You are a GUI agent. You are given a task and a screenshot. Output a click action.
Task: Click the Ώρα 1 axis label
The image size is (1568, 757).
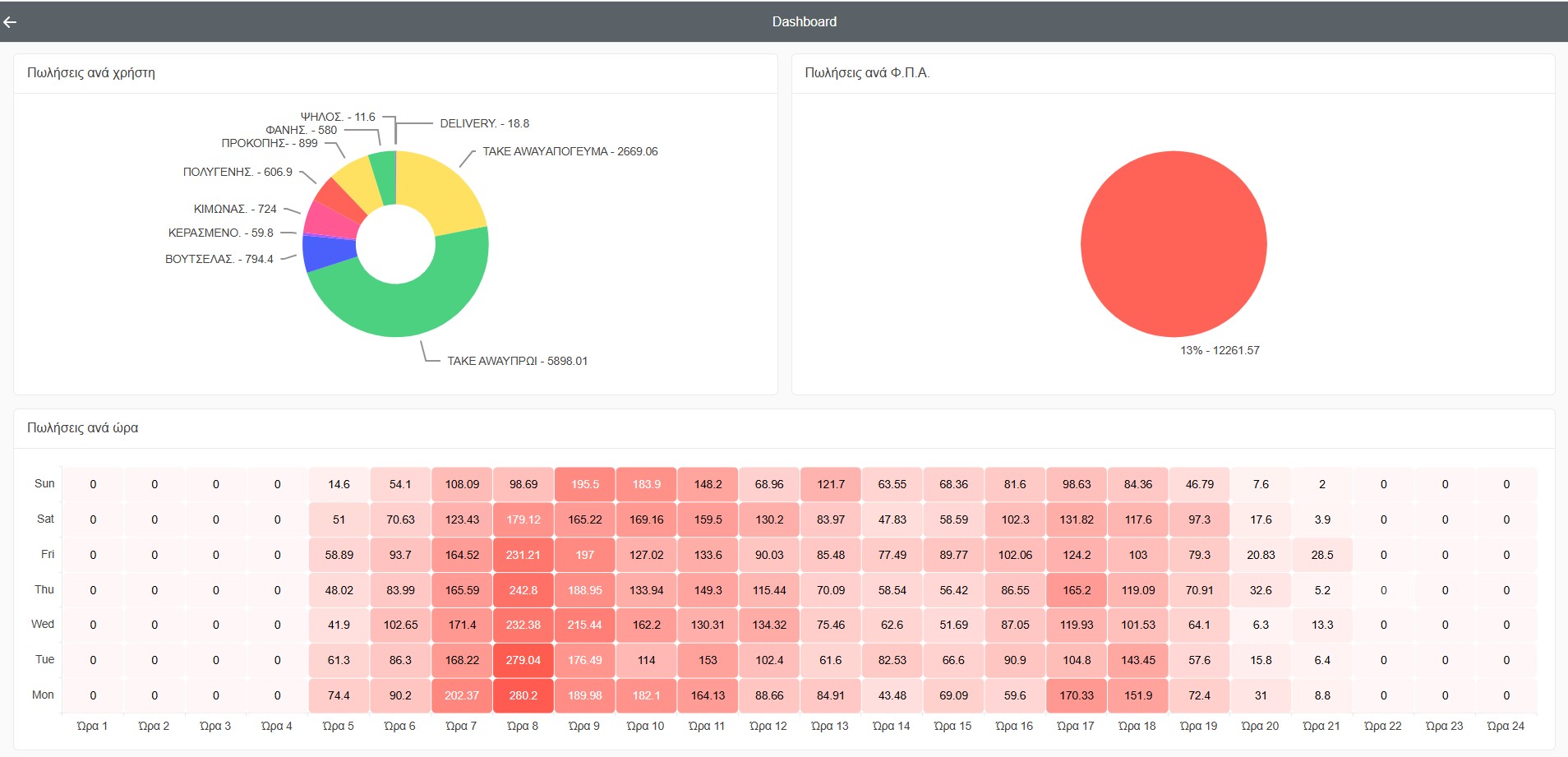(92, 726)
